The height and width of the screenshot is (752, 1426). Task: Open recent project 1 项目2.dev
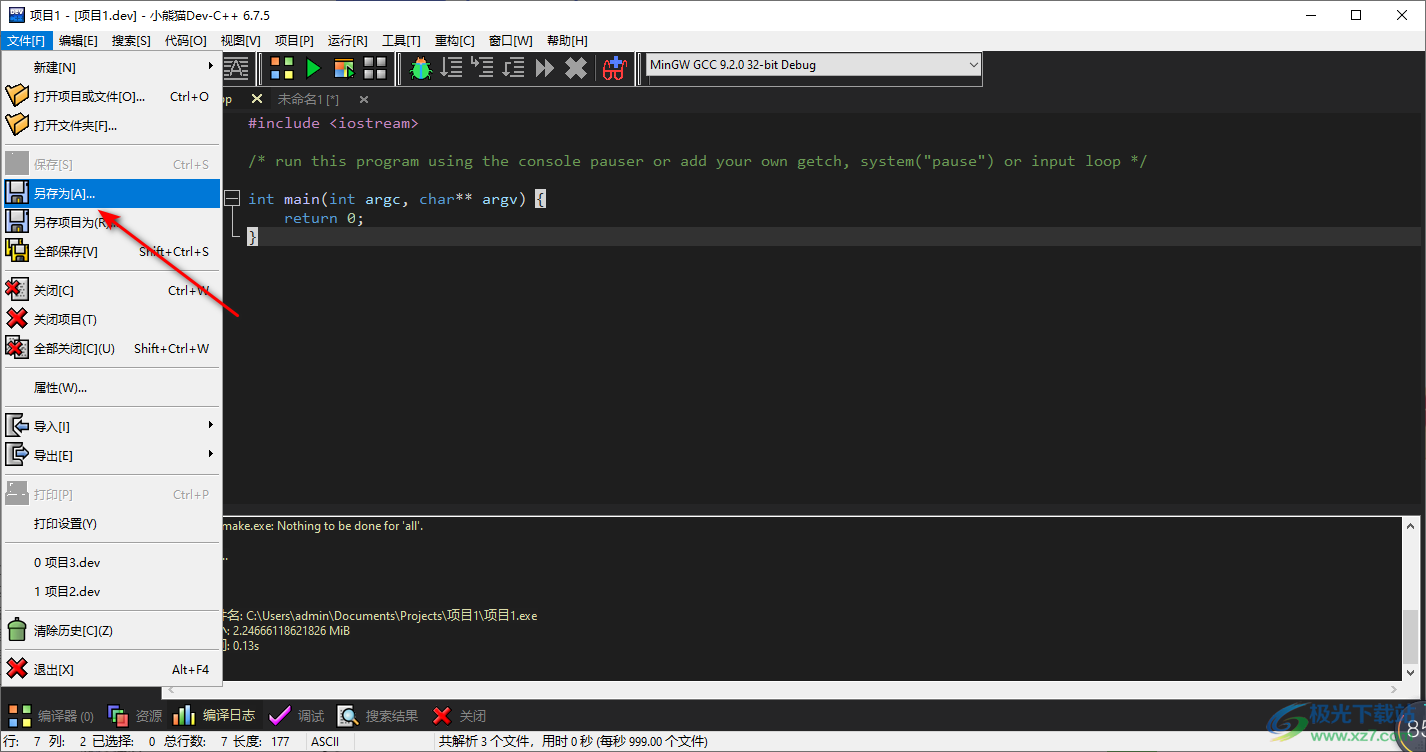pyautogui.click(x=112, y=591)
